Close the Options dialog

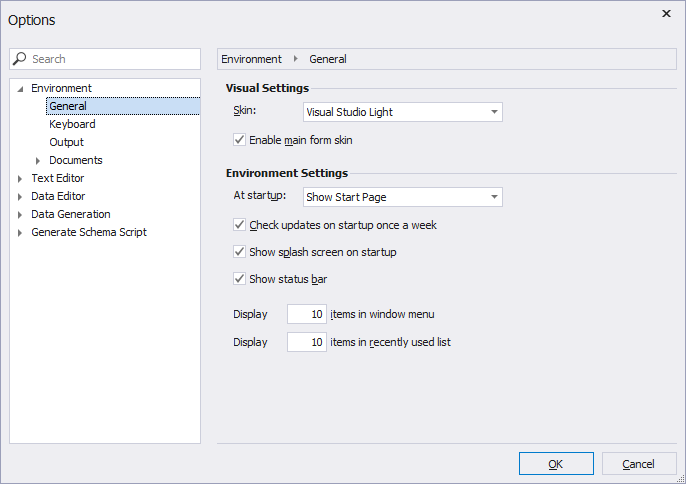(x=667, y=14)
